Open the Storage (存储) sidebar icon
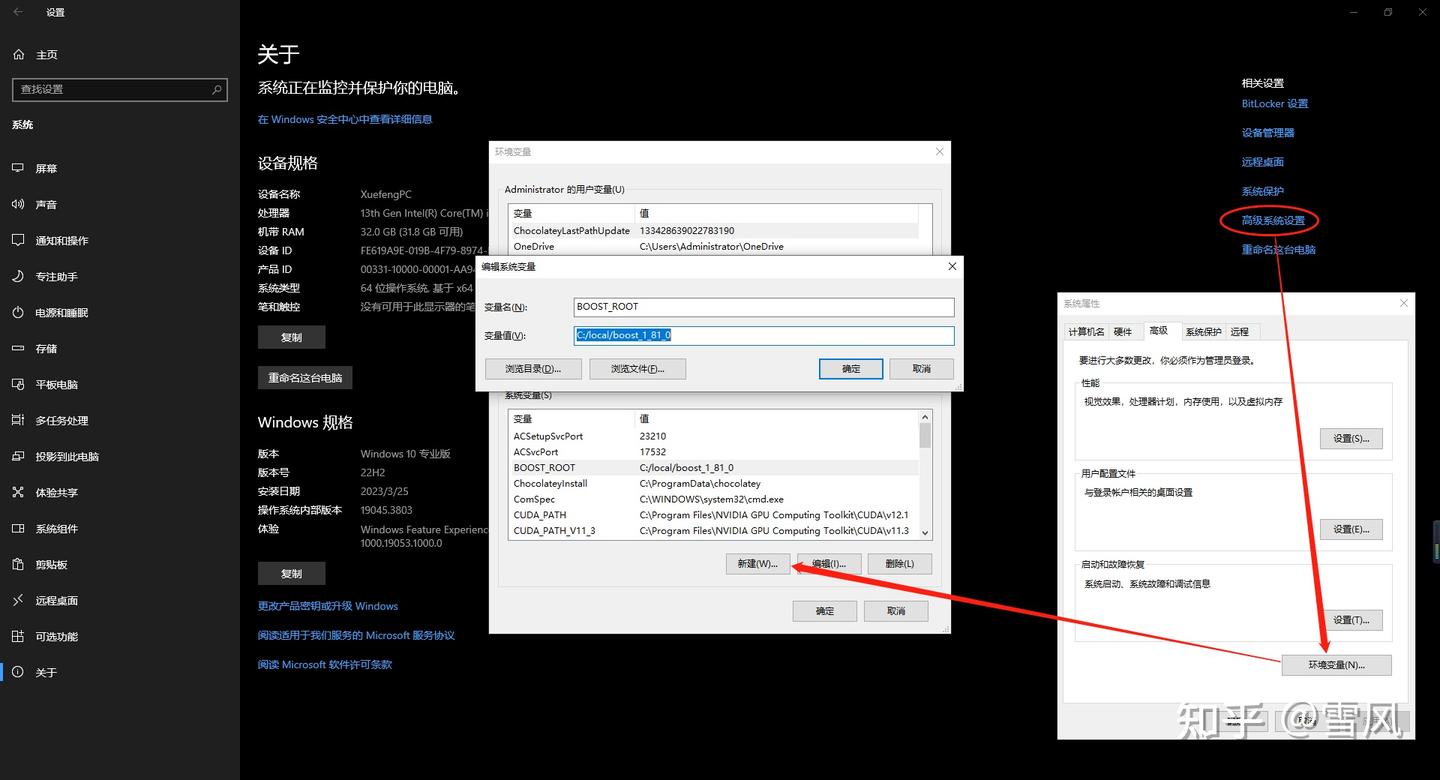The height and width of the screenshot is (780, 1440). [x=17, y=348]
